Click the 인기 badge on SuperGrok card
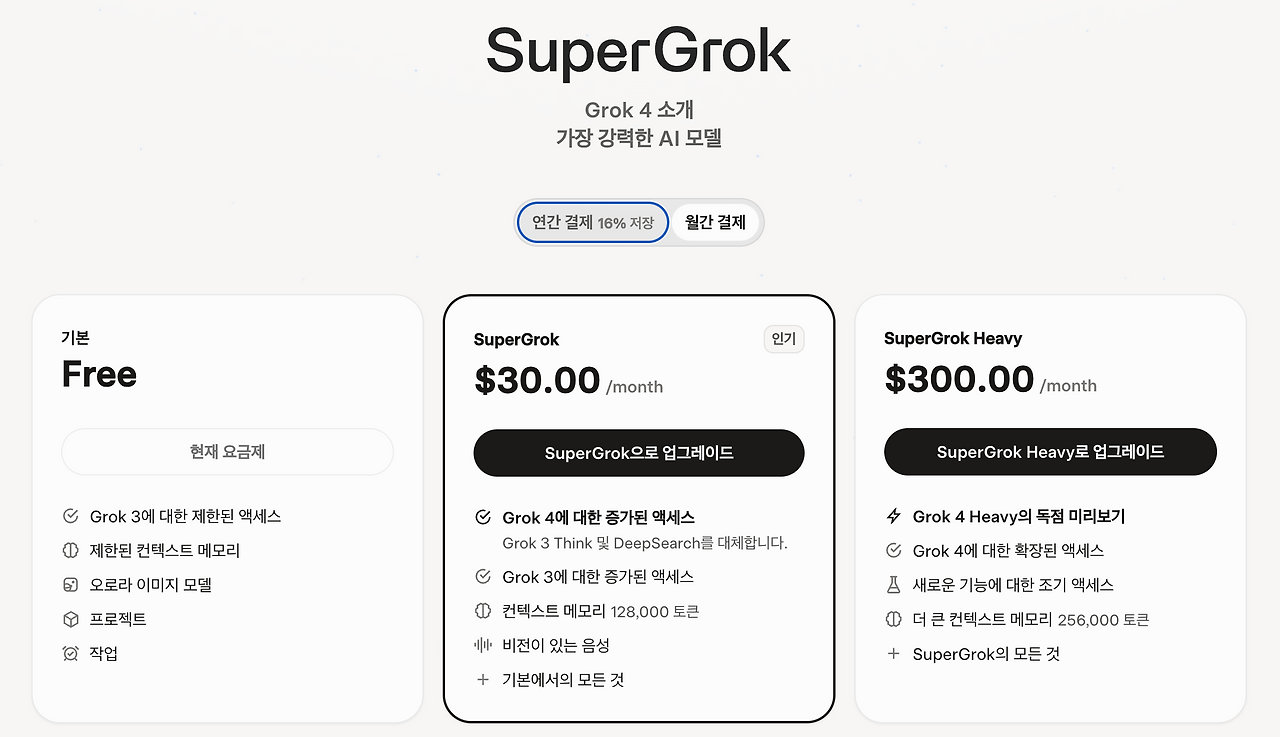The image size is (1280, 737). coord(784,339)
